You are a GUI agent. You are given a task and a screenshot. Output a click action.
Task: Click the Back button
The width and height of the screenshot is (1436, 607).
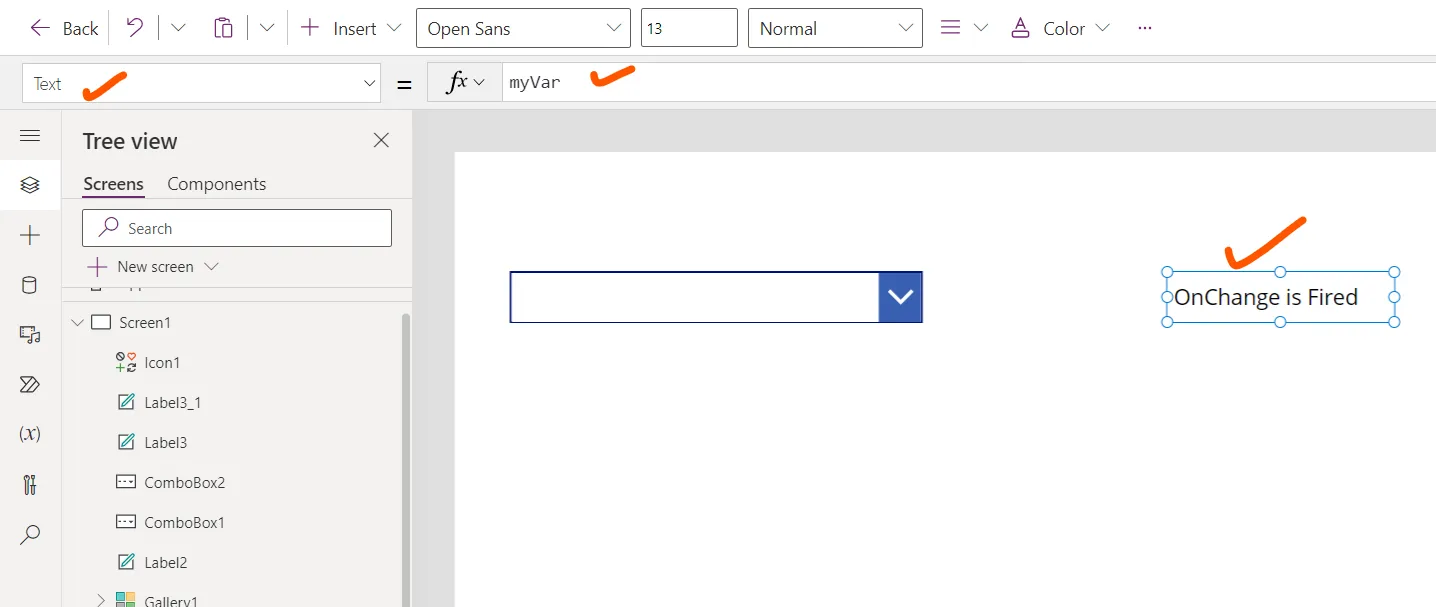click(x=63, y=28)
